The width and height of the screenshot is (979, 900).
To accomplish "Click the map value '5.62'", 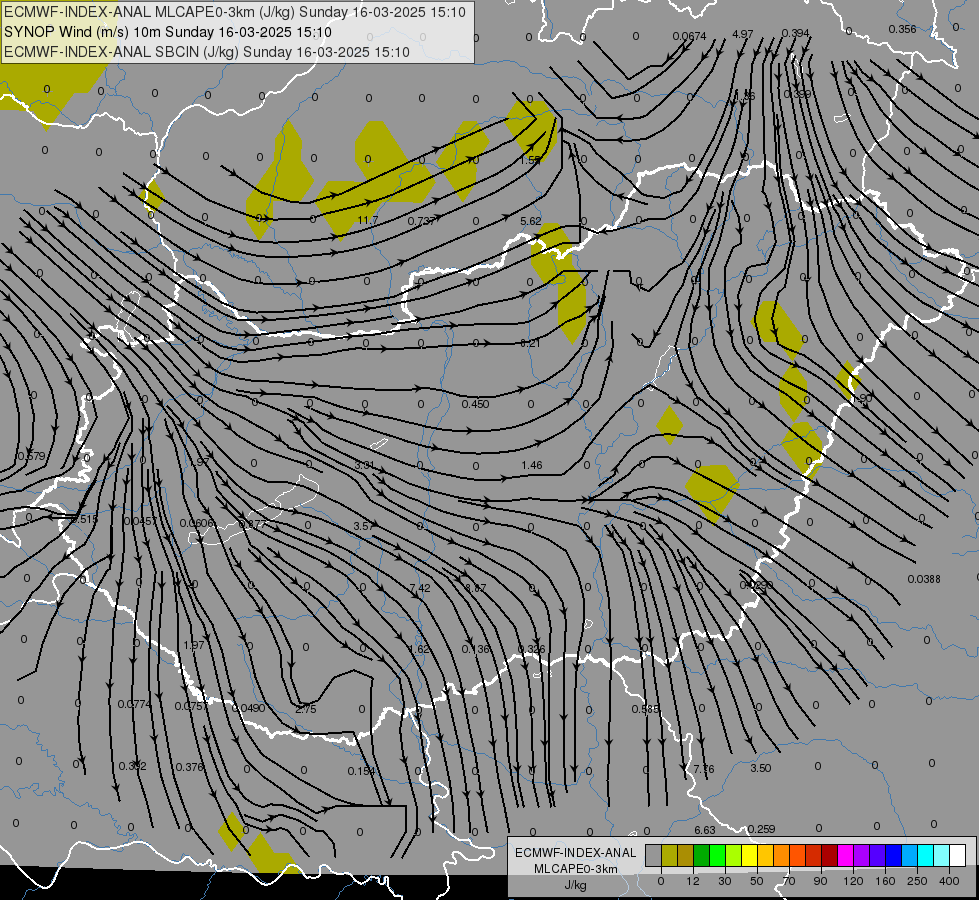I will pos(531,221).
